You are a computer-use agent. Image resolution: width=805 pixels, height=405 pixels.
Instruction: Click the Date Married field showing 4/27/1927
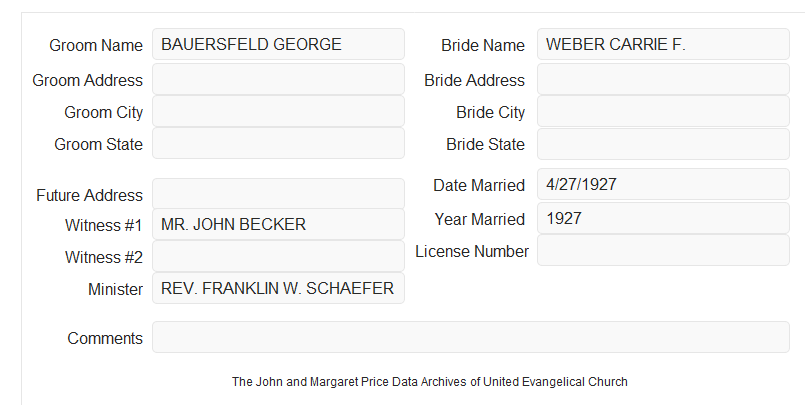click(663, 184)
